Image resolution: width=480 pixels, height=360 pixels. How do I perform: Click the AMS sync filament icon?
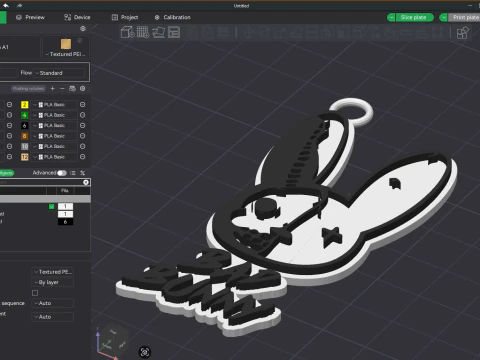pyautogui.click(x=72, y=89)
